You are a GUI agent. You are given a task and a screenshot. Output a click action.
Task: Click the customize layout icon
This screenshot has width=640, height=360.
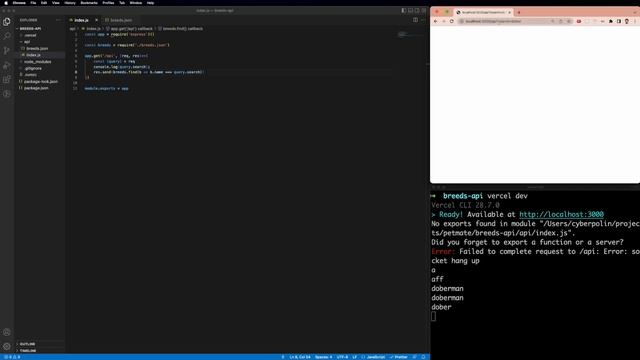point(424,11)
